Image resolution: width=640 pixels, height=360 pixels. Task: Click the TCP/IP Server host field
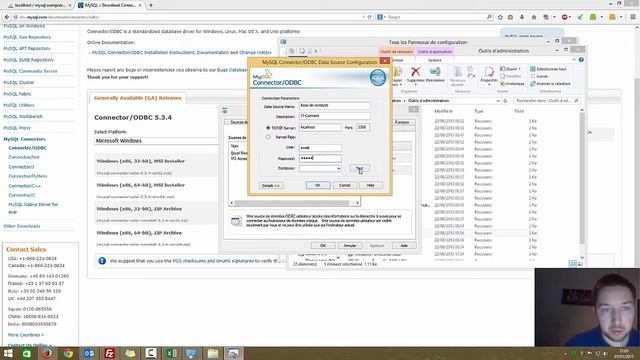click(320, 127)
